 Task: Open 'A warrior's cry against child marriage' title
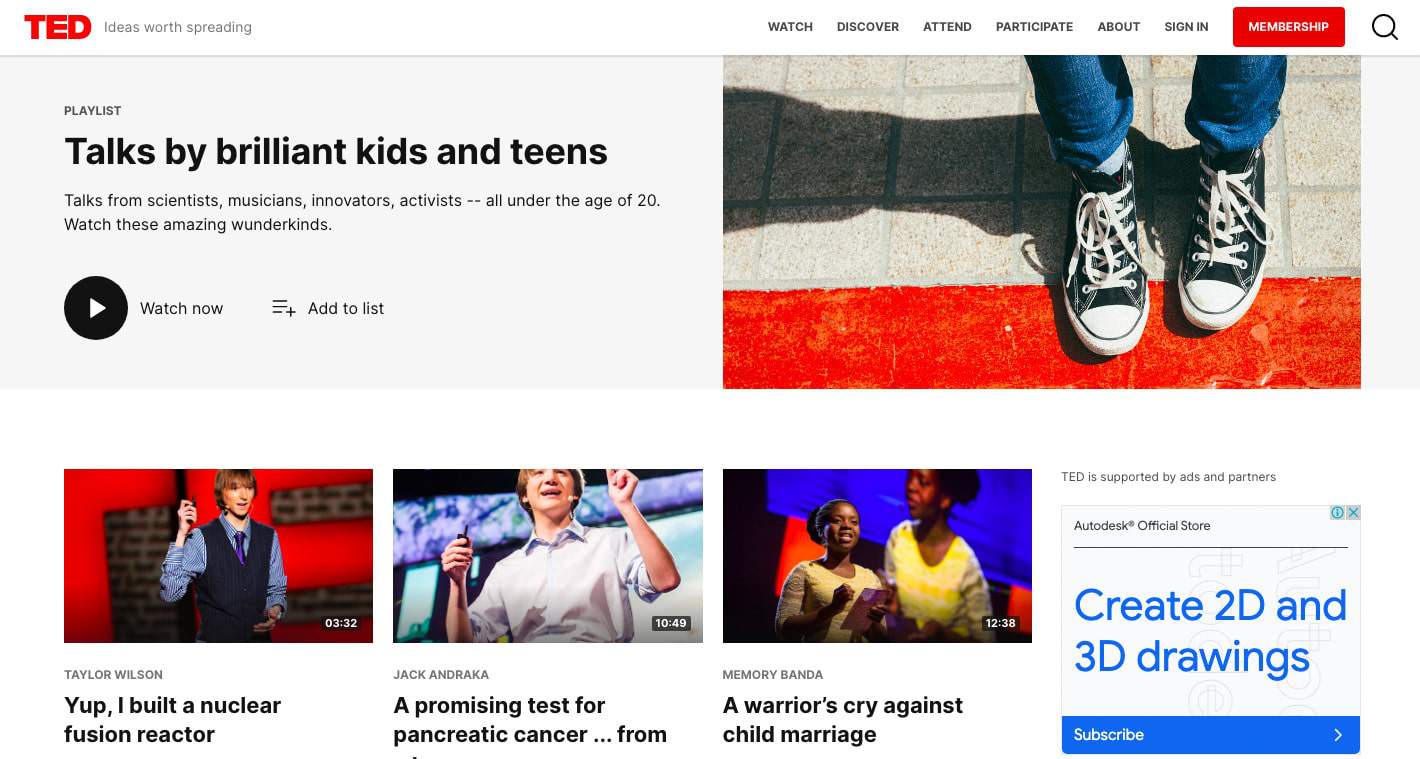(843, 720)
